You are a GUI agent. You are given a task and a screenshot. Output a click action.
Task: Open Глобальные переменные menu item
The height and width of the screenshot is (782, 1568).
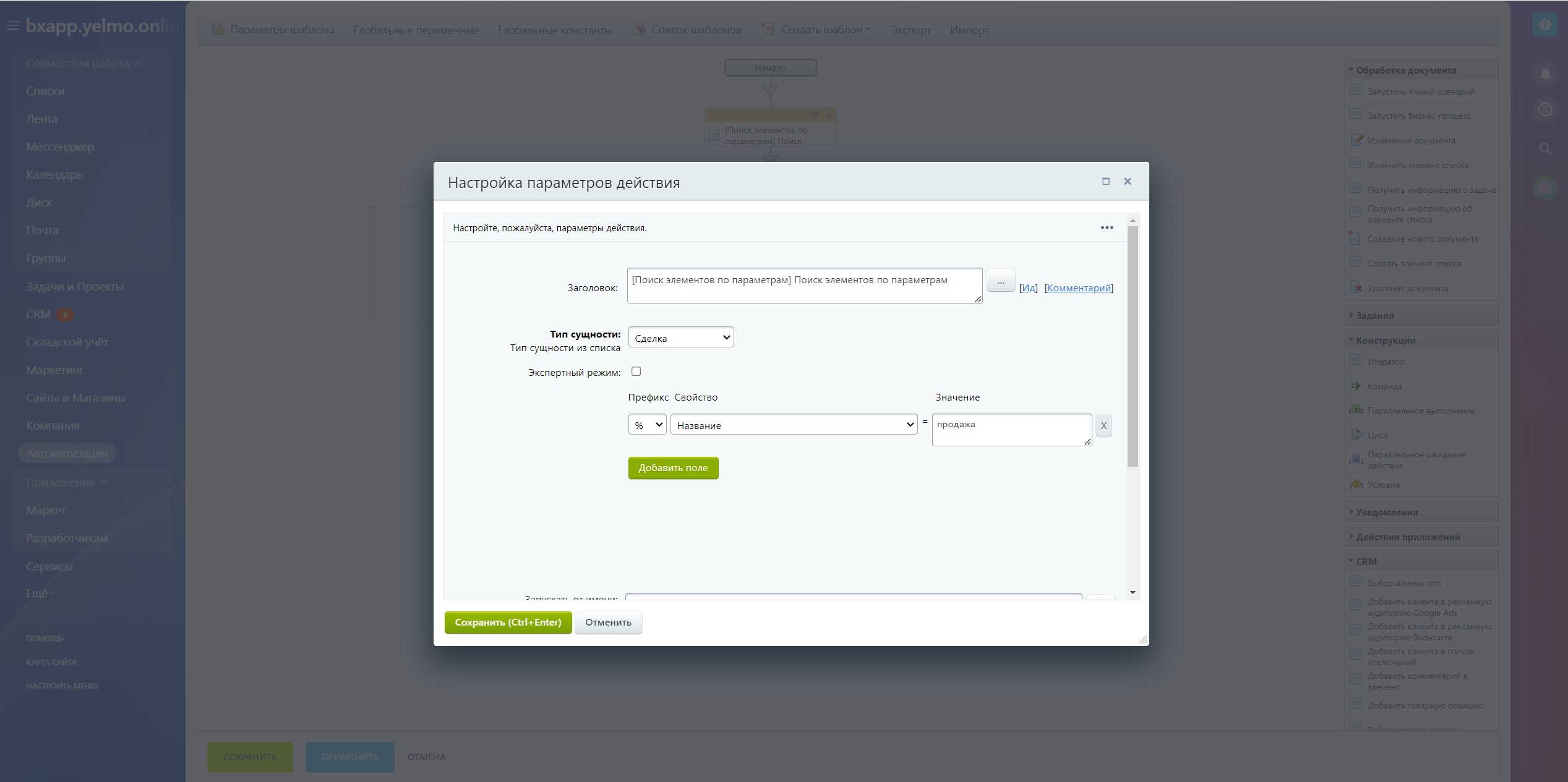(416, 30)
